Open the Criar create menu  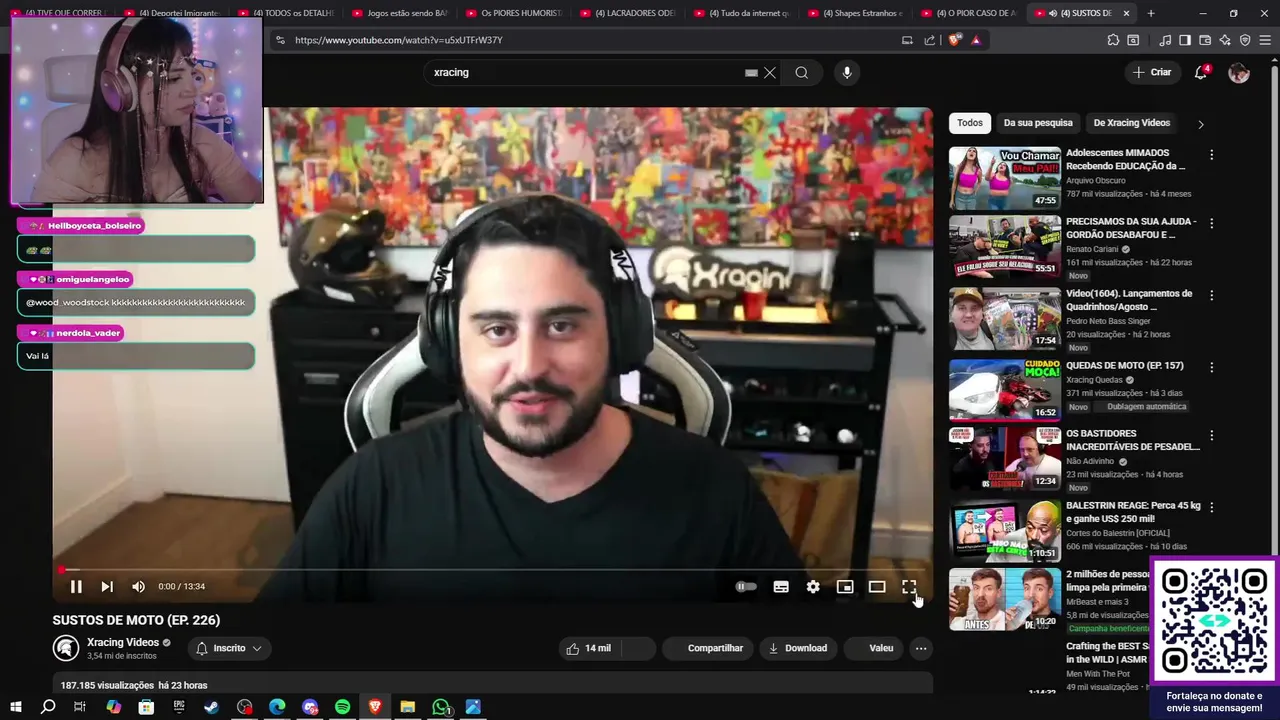[1151, 72]
